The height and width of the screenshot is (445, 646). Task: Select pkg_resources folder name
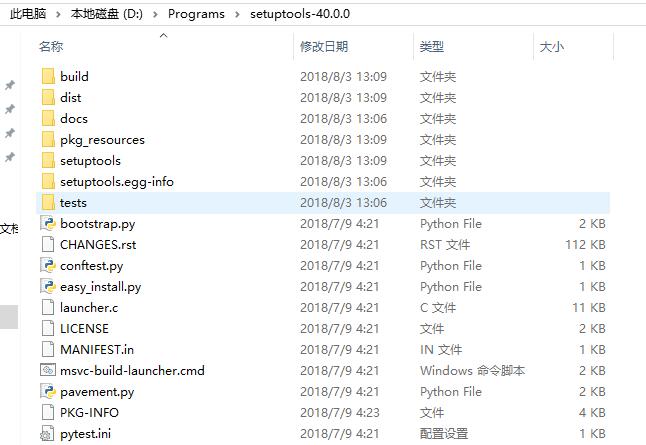click(102, 140)
